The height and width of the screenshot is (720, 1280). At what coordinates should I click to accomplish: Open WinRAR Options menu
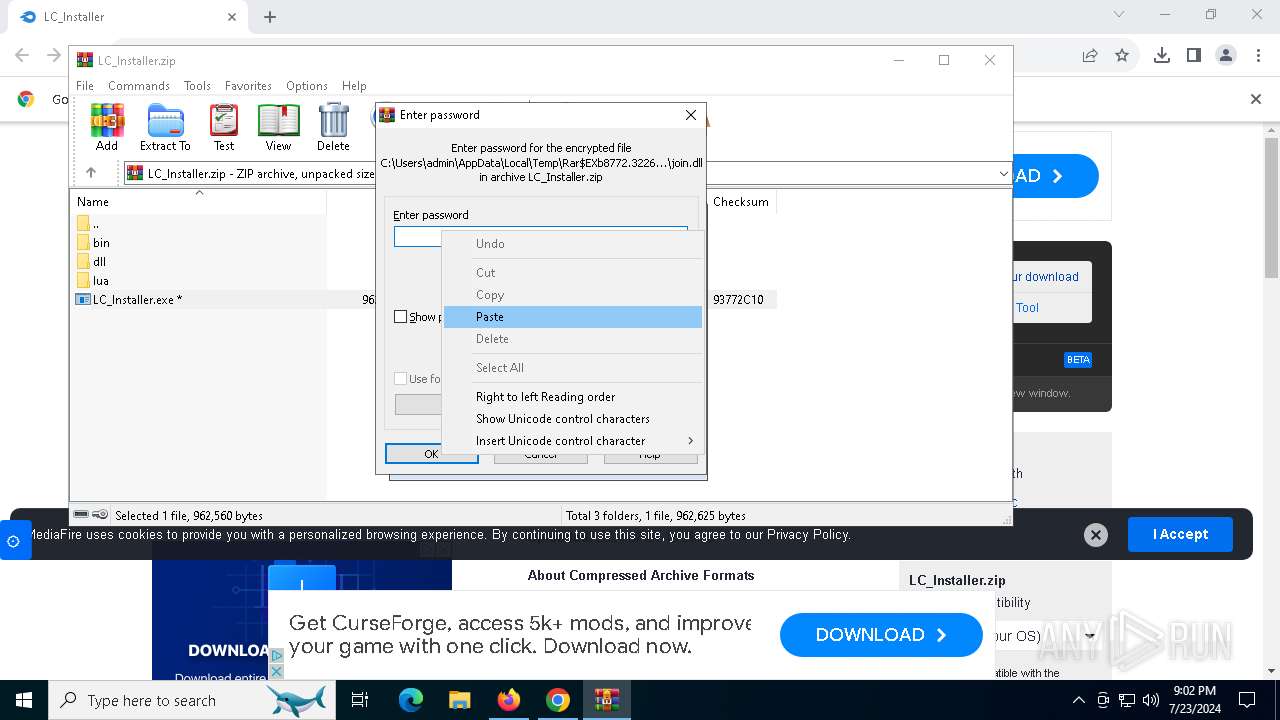307,86
